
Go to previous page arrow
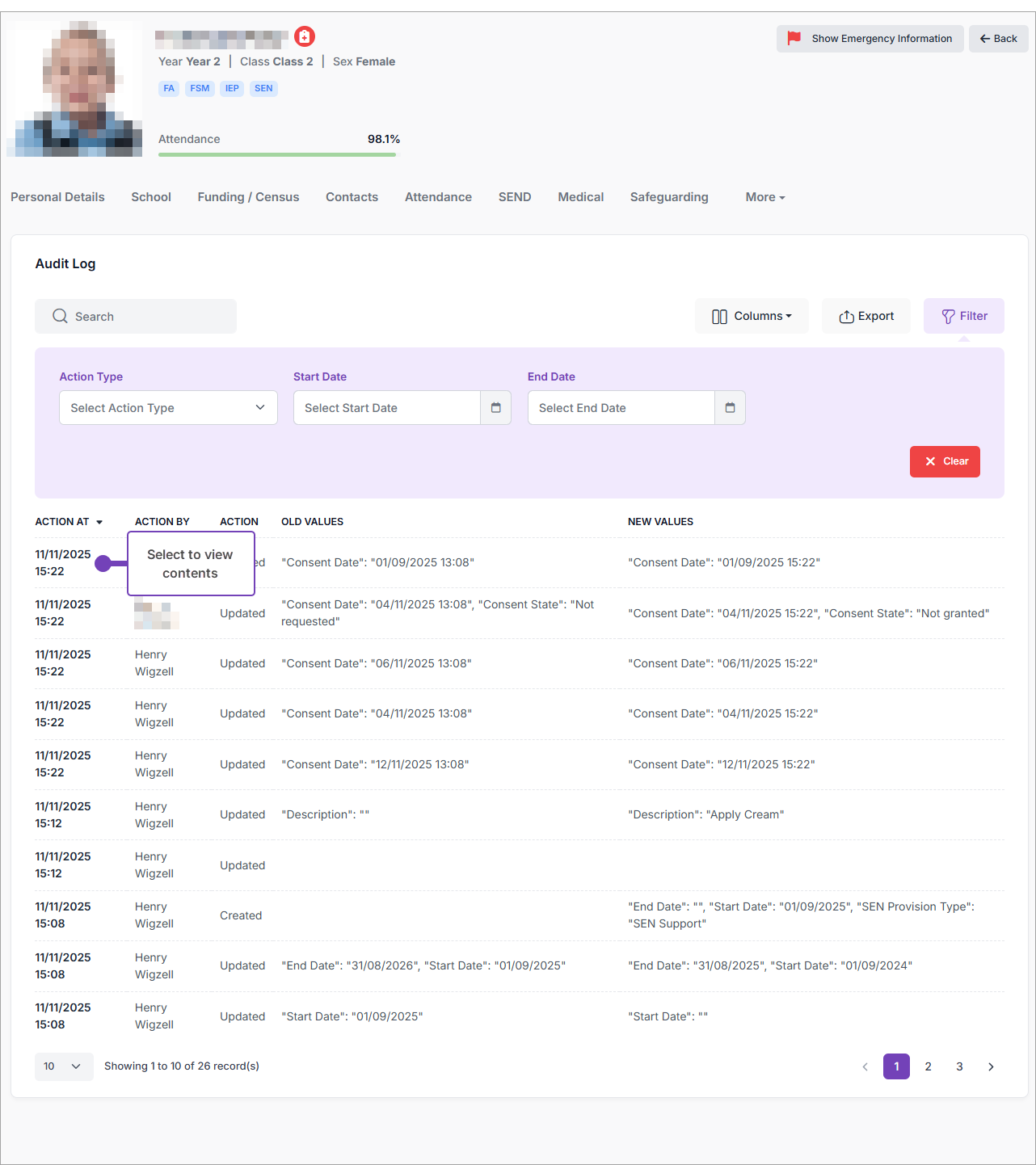point(865,1067)
